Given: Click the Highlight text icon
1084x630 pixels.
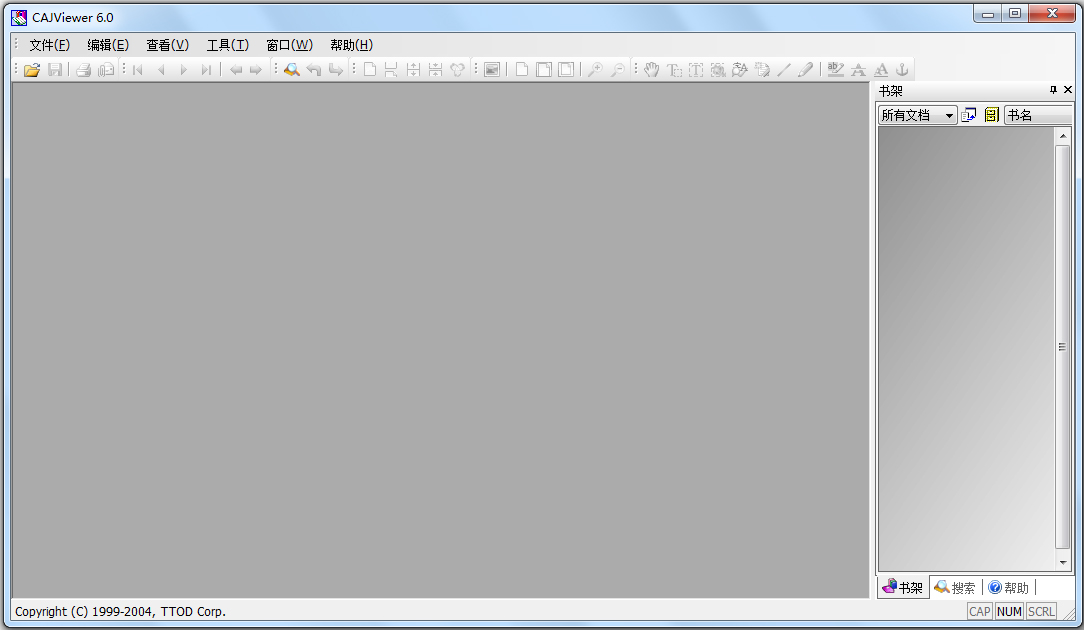Looking at the screenshot, I should click(833, 69).
